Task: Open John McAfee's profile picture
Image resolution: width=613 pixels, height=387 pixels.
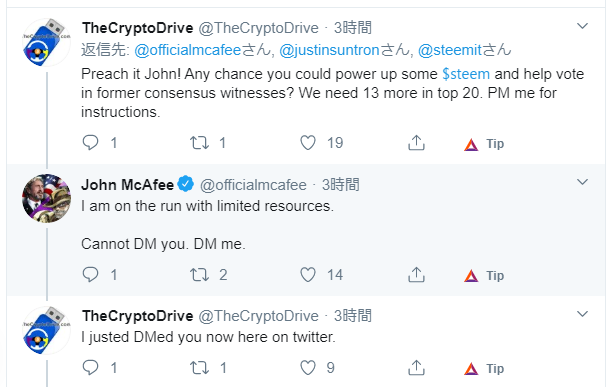Action: (x=47, y=199)
